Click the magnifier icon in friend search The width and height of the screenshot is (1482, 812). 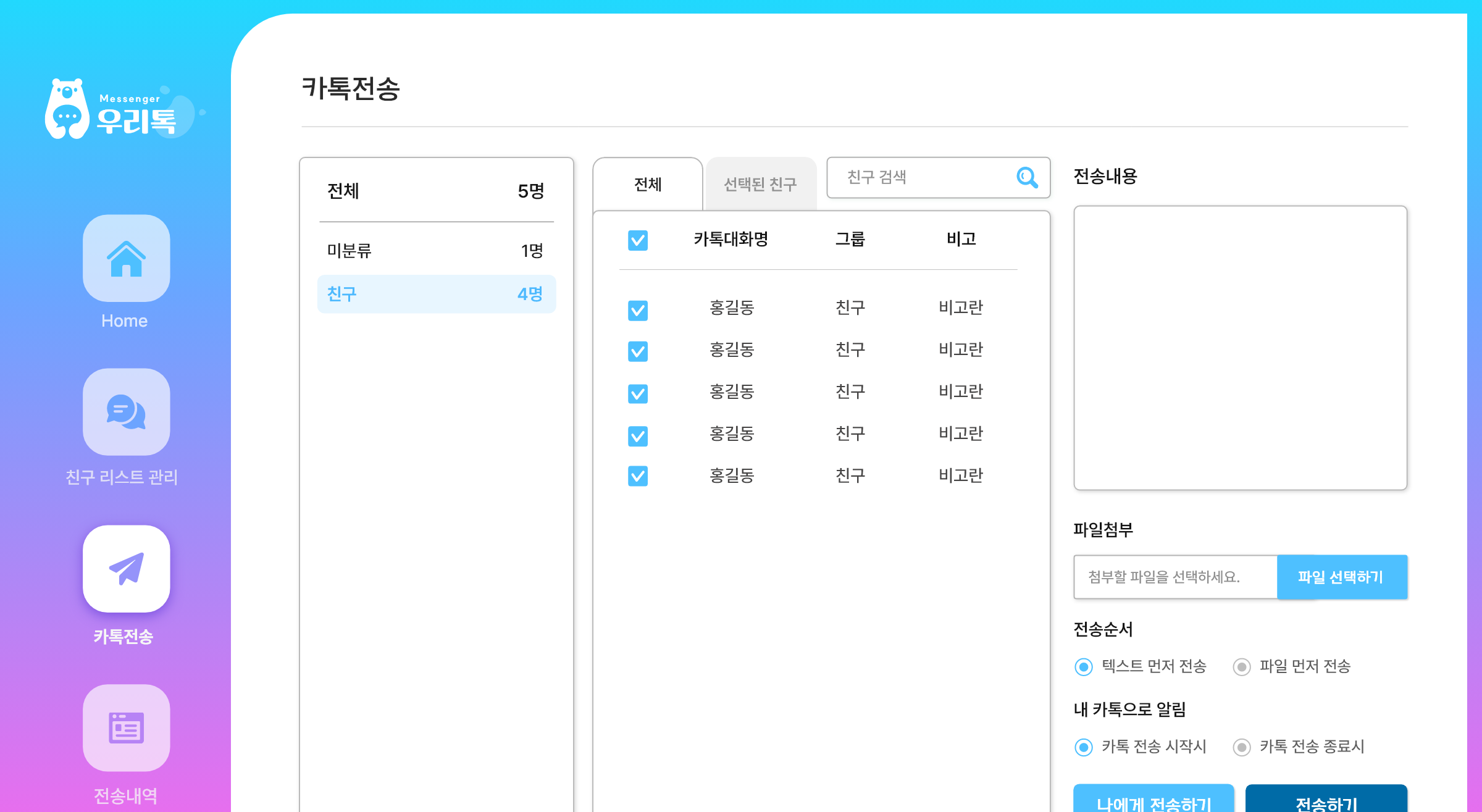[x=1027, y=178]
